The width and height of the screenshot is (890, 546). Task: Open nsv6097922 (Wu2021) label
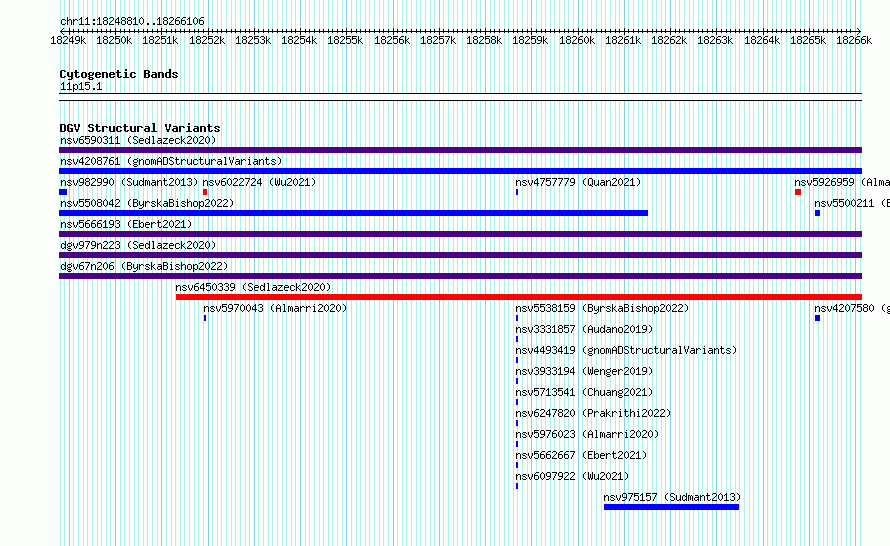tap(572, 476)
